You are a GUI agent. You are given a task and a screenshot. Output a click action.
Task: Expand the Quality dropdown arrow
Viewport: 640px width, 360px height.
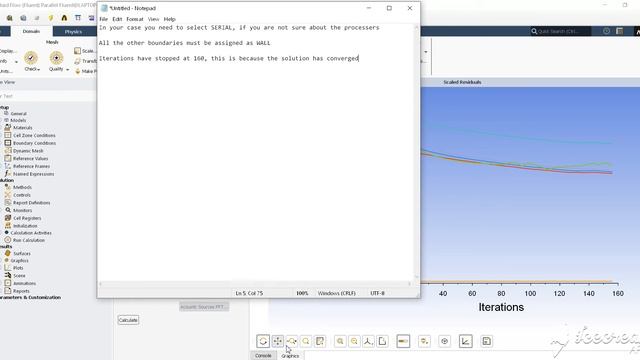click(67, 70)
